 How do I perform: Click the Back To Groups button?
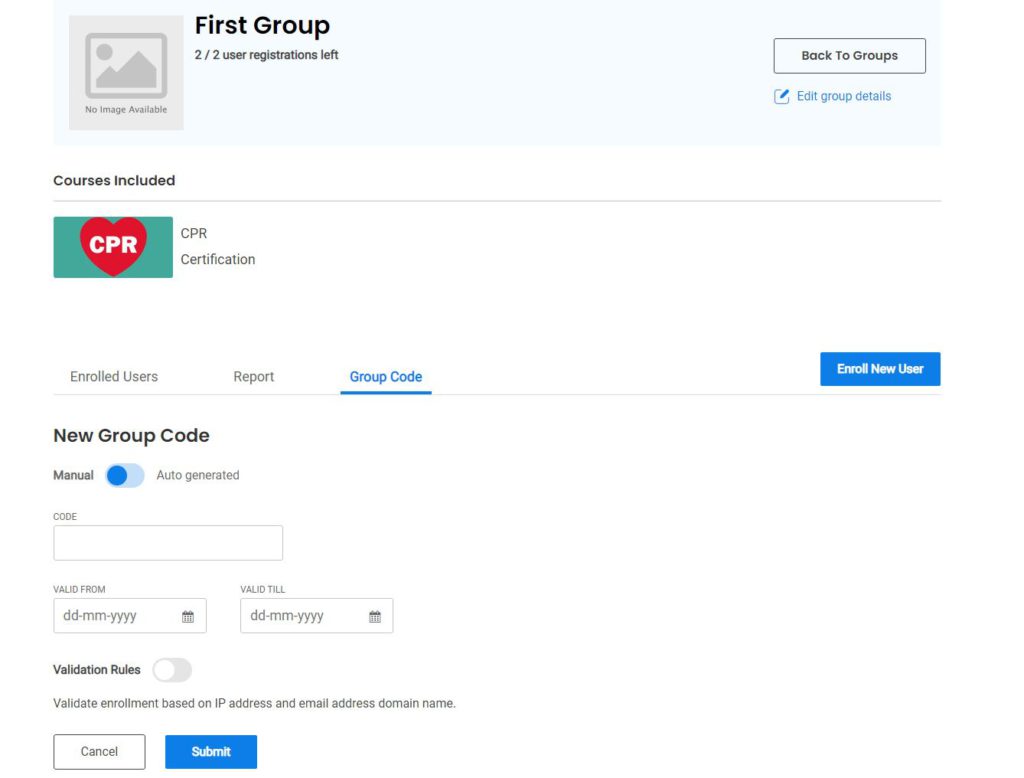click(x=850, y=56)
